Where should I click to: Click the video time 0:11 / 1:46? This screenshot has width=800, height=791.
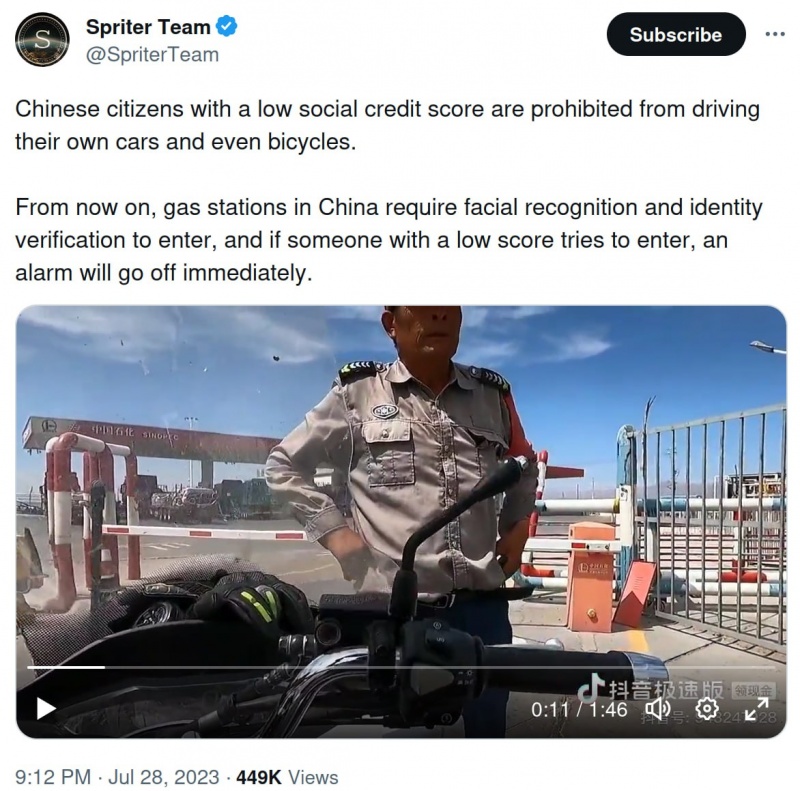point(579,709)
